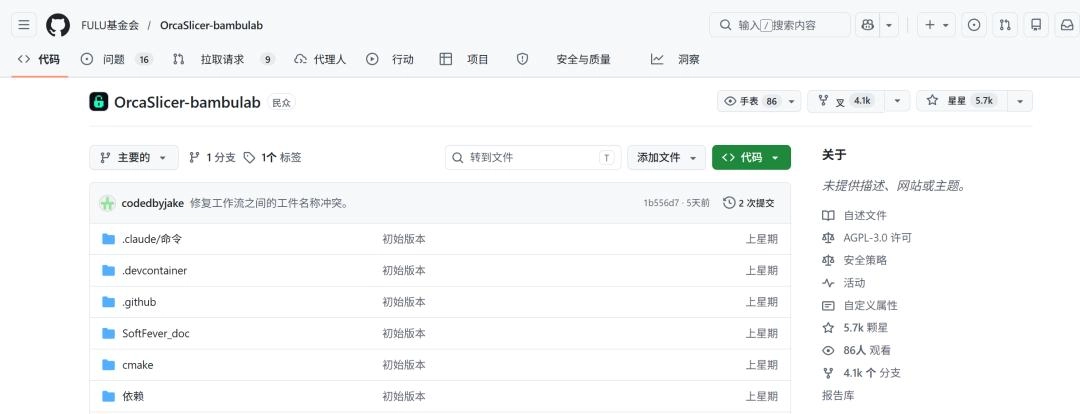Open OrcaSlicer-bambulab breadcrumb link
Image resolution: width=1080 pixels, height=414 pixels.
[x=211, y=25]
